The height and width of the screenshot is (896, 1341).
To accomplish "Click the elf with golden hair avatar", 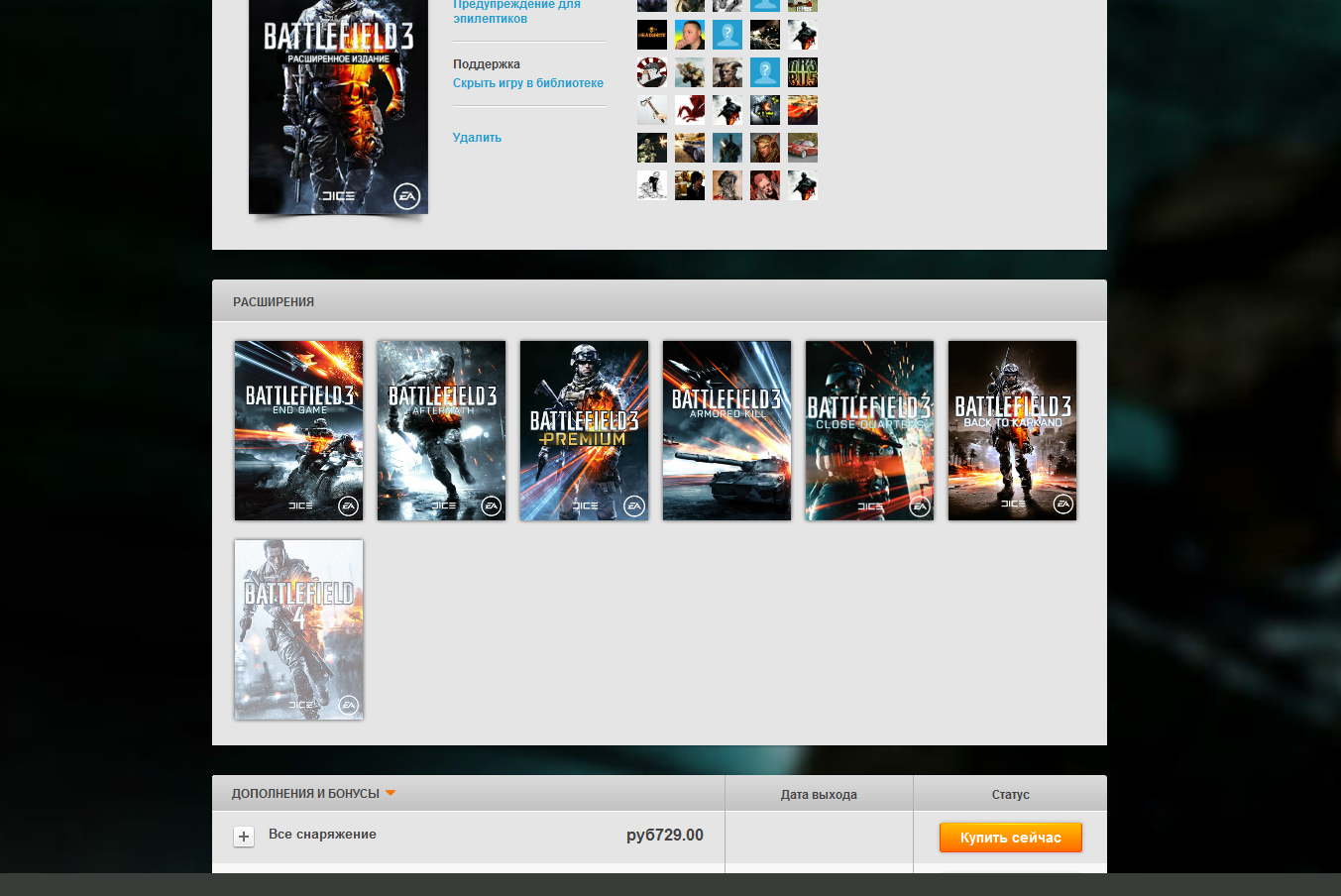I will click(x=765, y=148).
